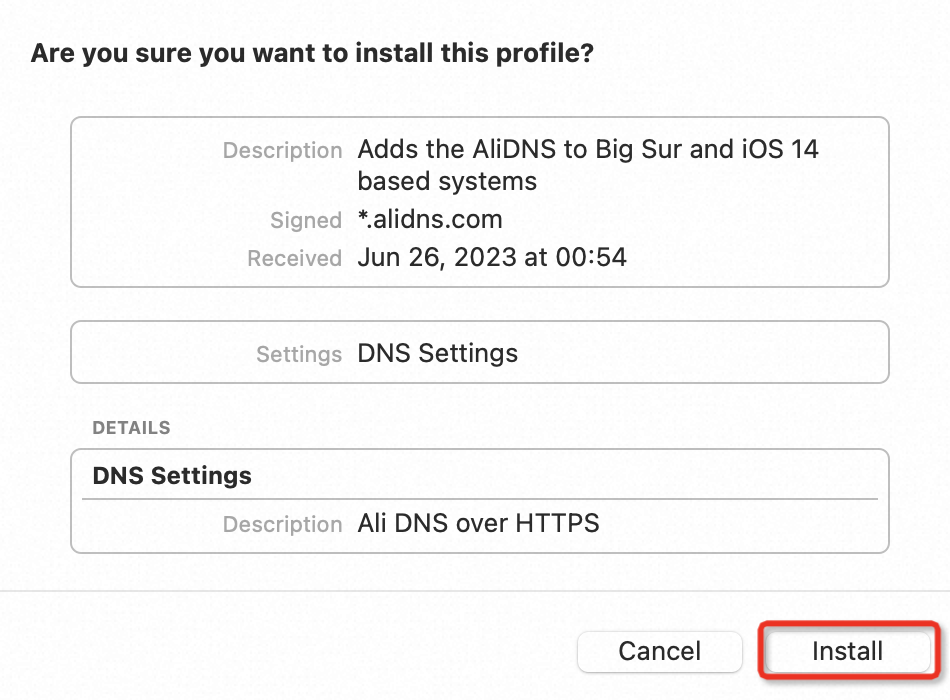Screen dimensions: 950x700
Task: Click the DNS Settings bold heading under DETAILS
Action: coord(171,475)
